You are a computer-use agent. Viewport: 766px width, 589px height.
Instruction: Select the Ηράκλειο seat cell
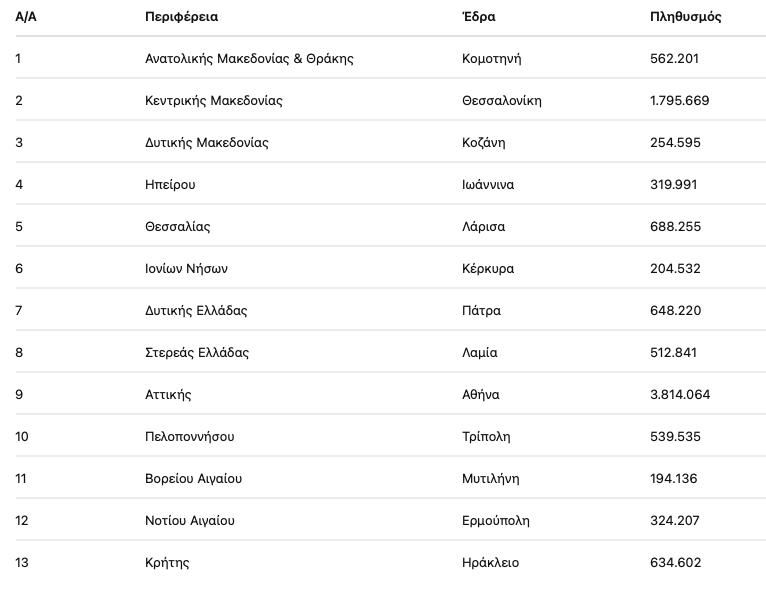tap(490, 563)
